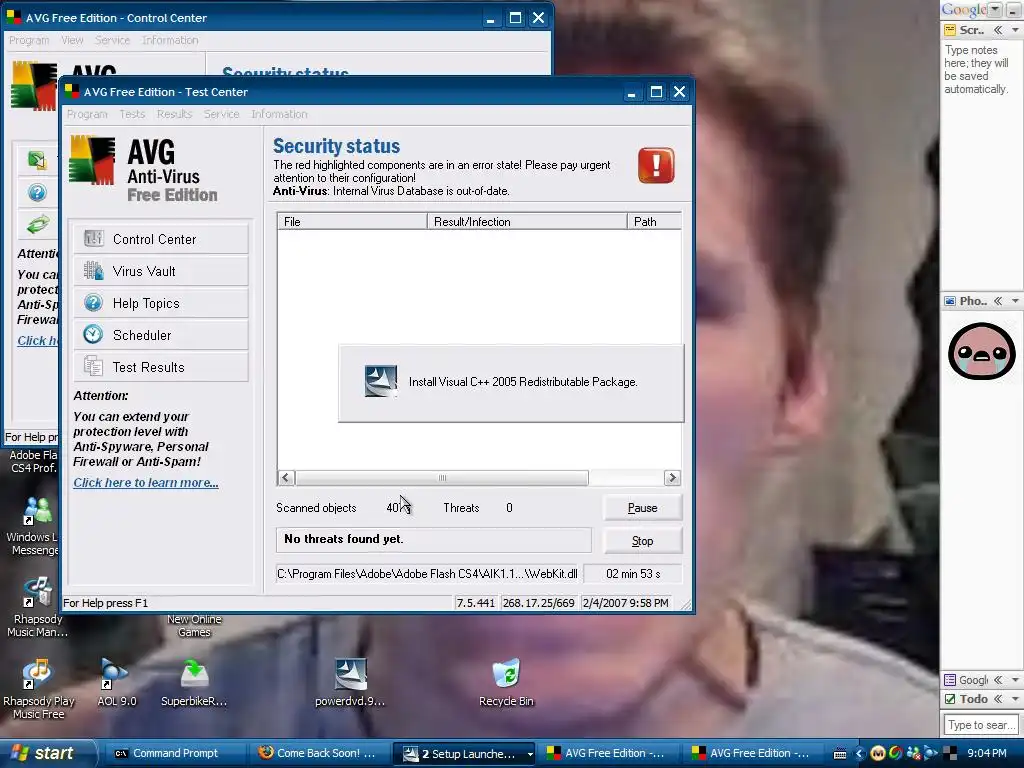Click the horizontal scrollbar right arrow
The height and width of the screenshot is (768, 1024).
672,478
